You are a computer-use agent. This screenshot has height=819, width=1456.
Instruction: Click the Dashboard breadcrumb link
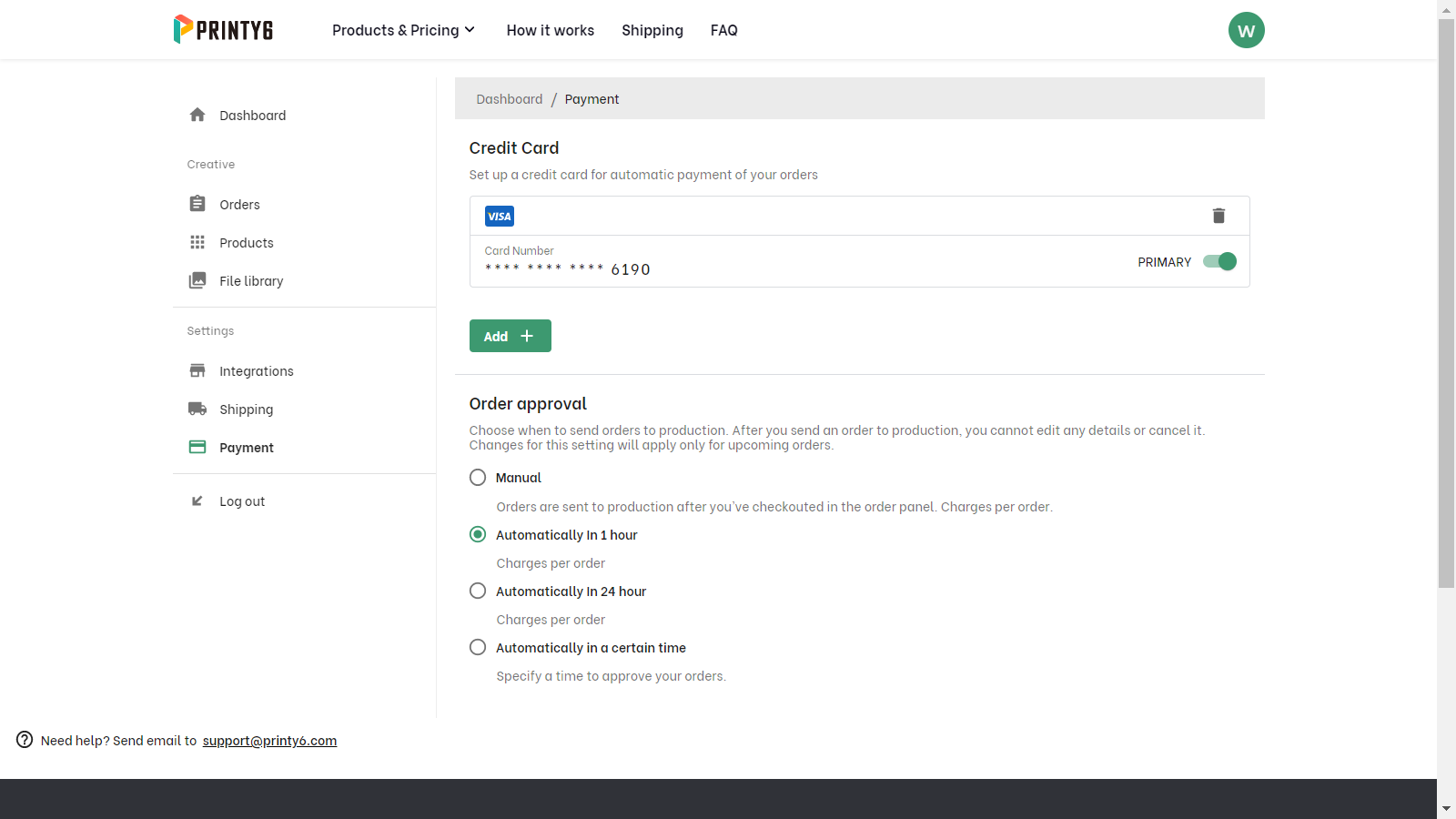(509, 99)
